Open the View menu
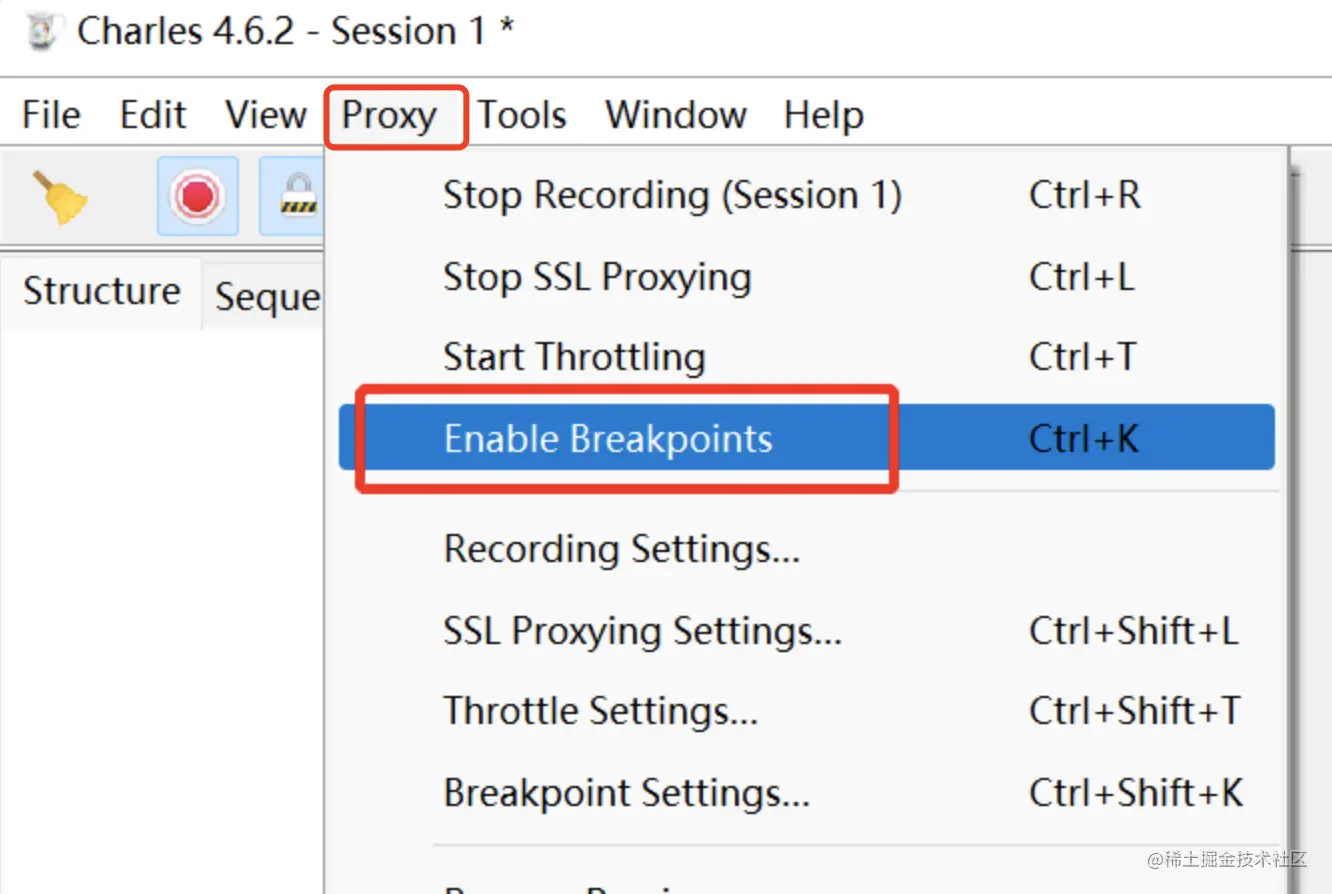 pyautogui.click(x=265, y=115)
